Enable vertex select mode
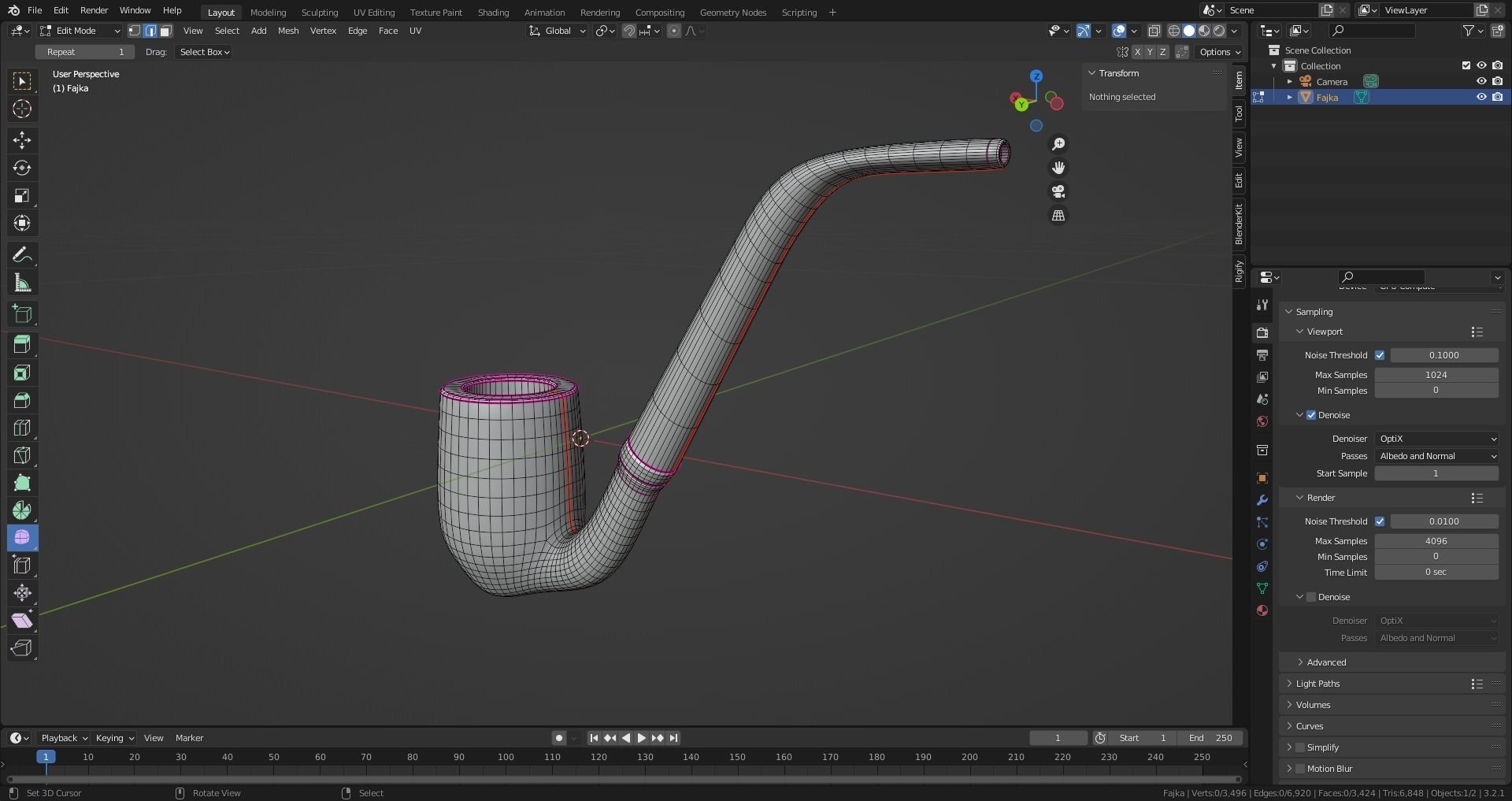1512x801 pixels. tap(135, 31)
